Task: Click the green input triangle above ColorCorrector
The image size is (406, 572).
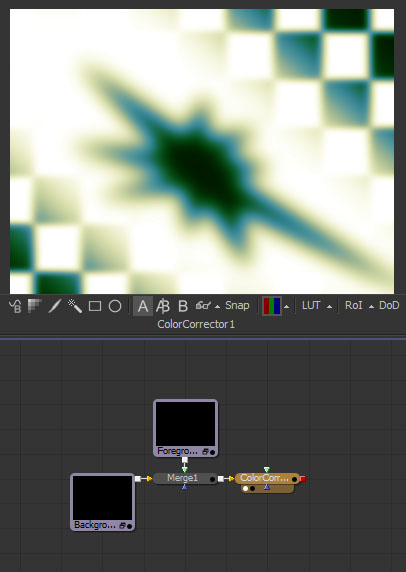Action: [267, 469]
